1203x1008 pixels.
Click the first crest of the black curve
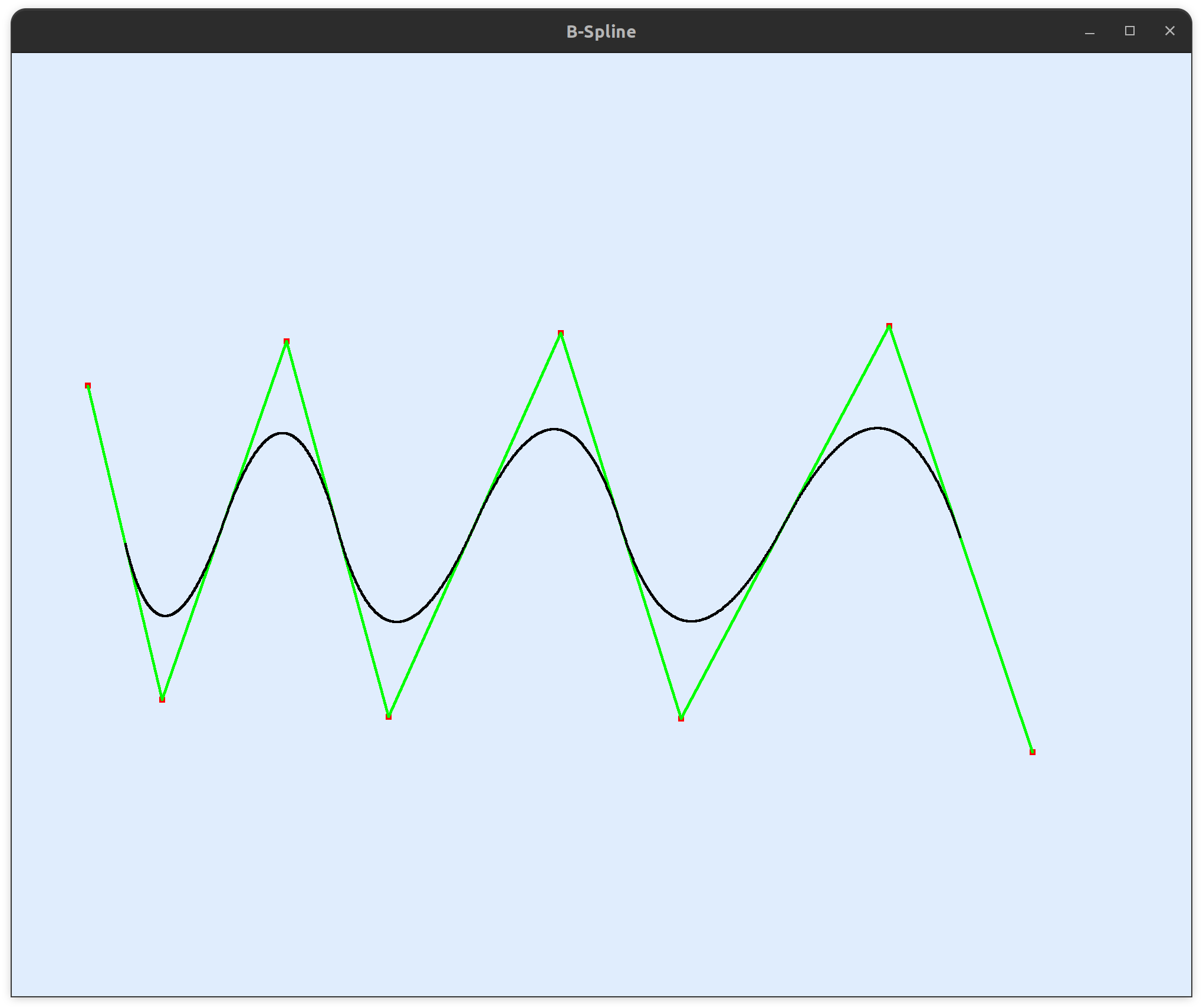pyautogui.click(x=283, y=433)
